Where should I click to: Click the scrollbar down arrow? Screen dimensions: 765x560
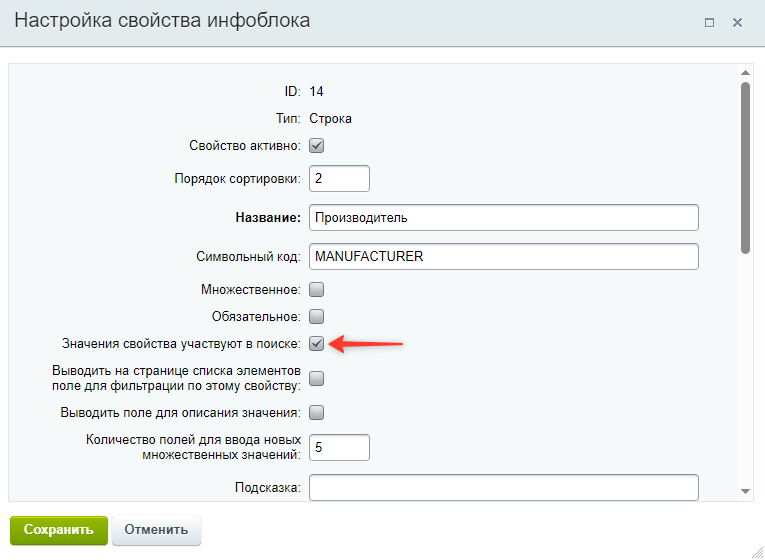[745, 491]
